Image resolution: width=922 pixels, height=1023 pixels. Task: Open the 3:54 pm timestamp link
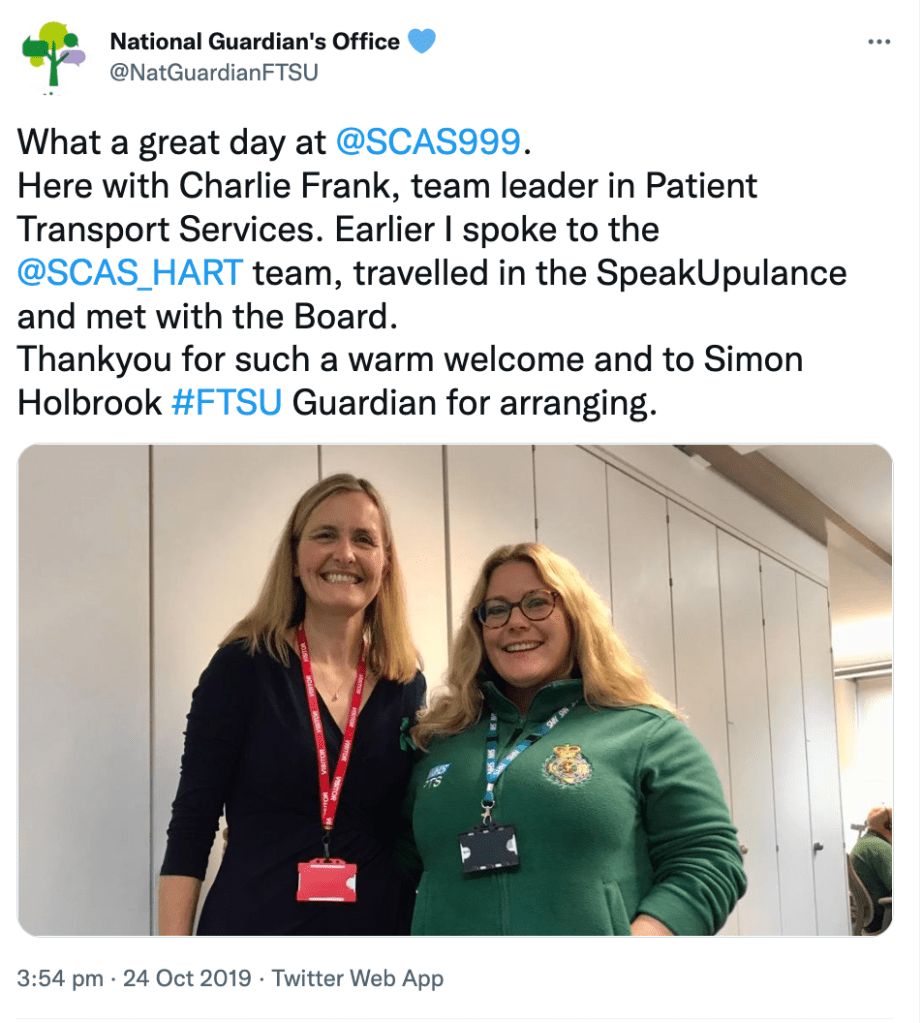(x=60, y=978)
